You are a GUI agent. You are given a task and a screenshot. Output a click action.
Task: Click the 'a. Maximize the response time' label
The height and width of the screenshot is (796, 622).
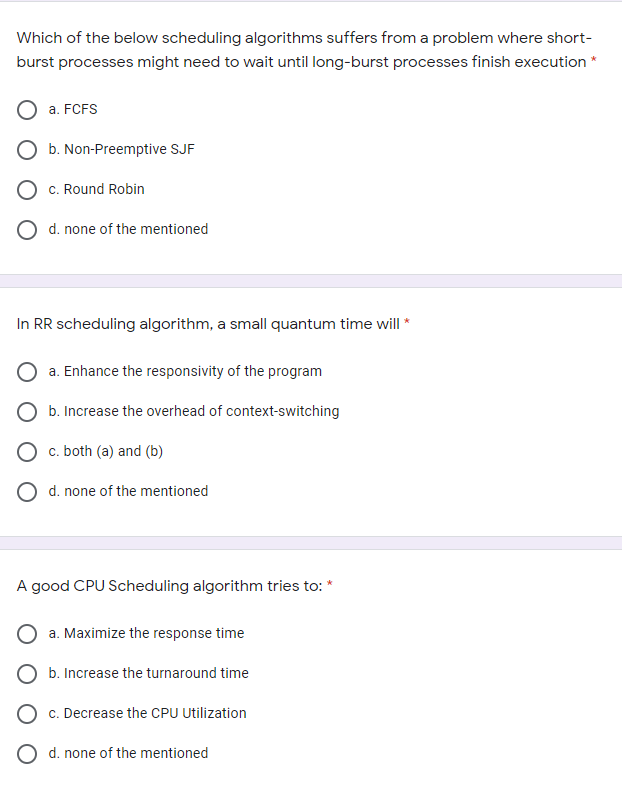(146, 633)
